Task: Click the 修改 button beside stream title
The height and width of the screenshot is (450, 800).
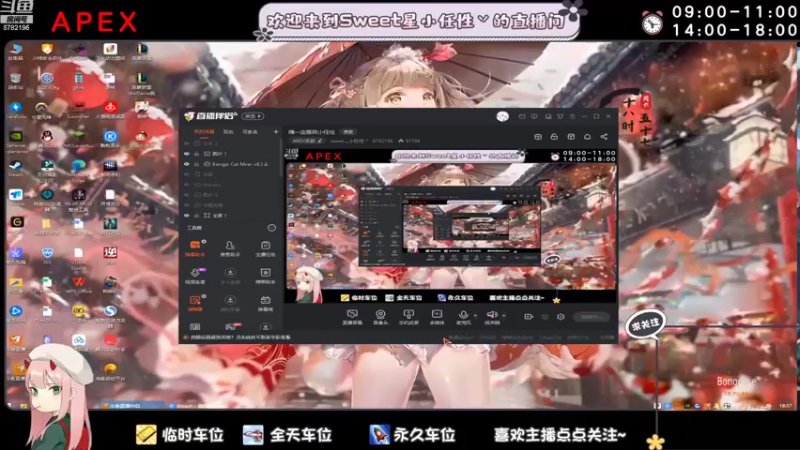Action: tap(348, 132)
